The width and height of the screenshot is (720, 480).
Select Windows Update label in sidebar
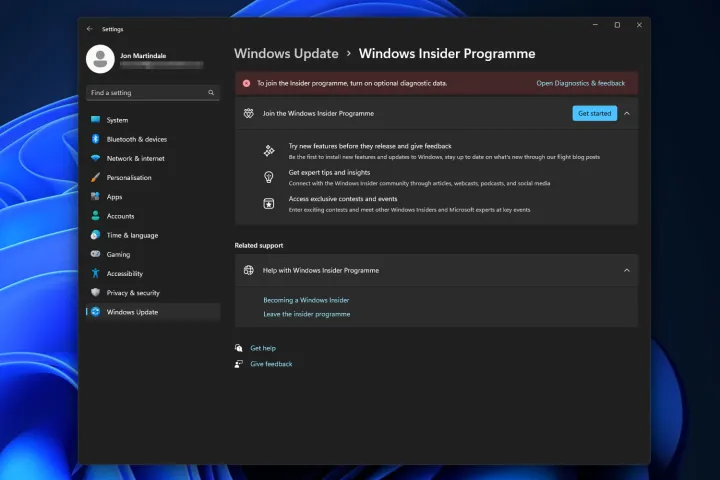(x=132, y=312)
